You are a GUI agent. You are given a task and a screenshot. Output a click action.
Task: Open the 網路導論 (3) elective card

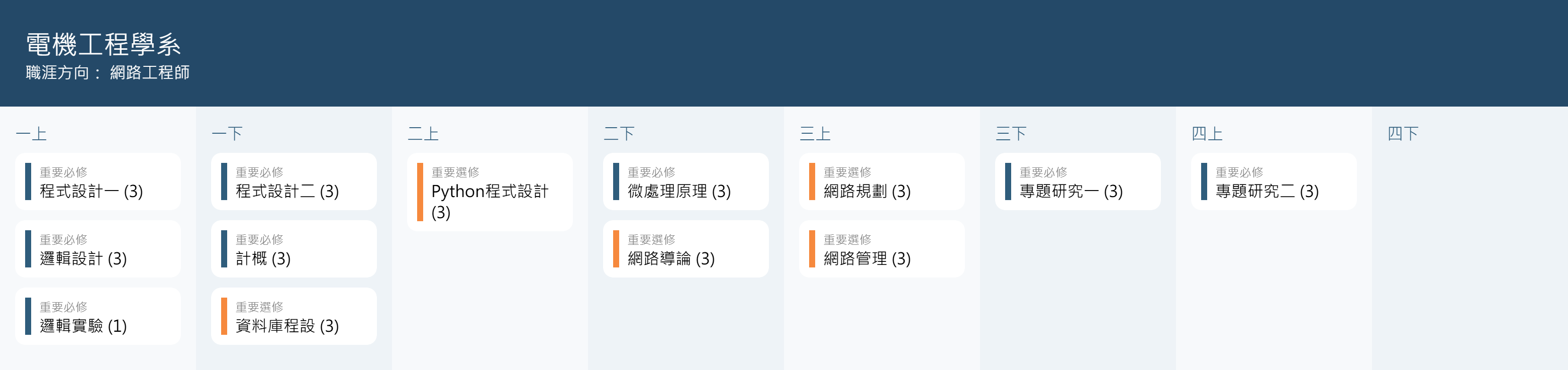tap(685, 249)
